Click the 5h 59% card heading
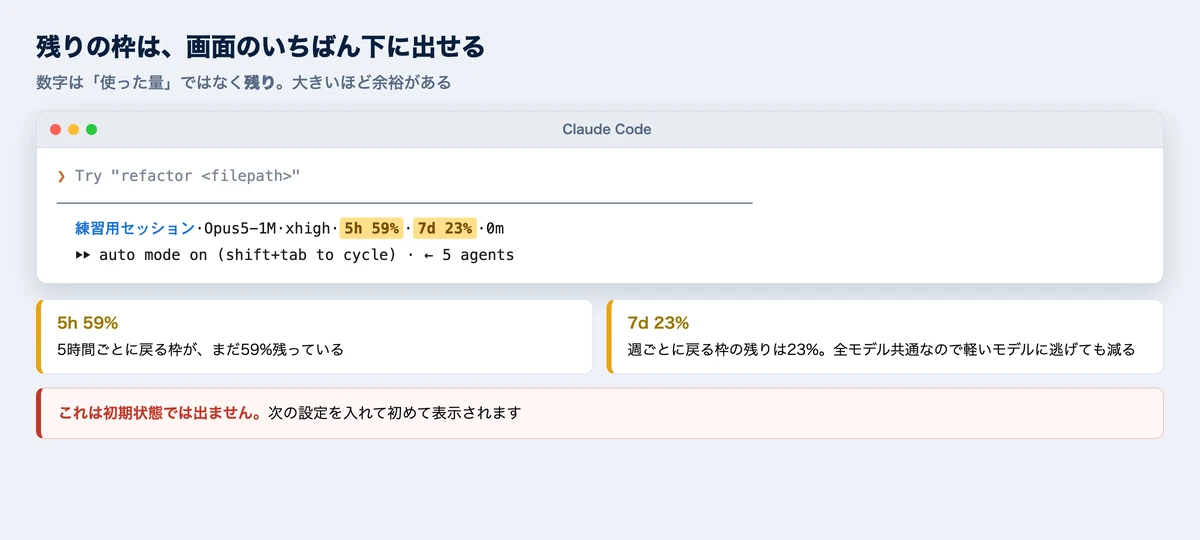Viewport: 1200px width, 540px height. pos(88,323)
